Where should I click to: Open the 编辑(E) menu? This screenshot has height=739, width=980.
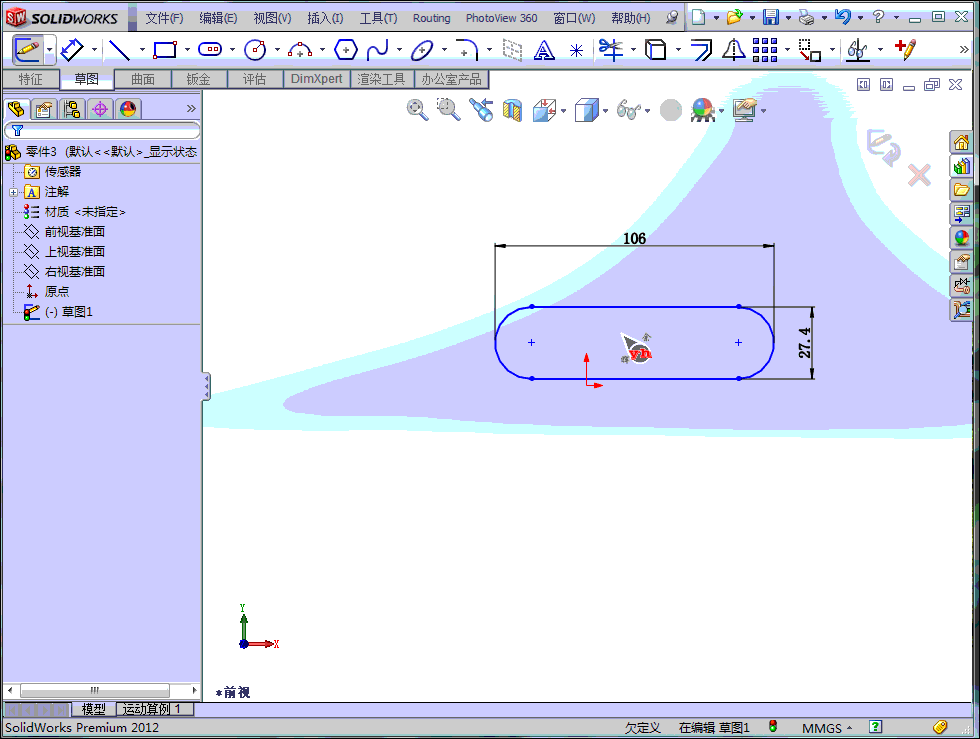click(x=218, y=18)
